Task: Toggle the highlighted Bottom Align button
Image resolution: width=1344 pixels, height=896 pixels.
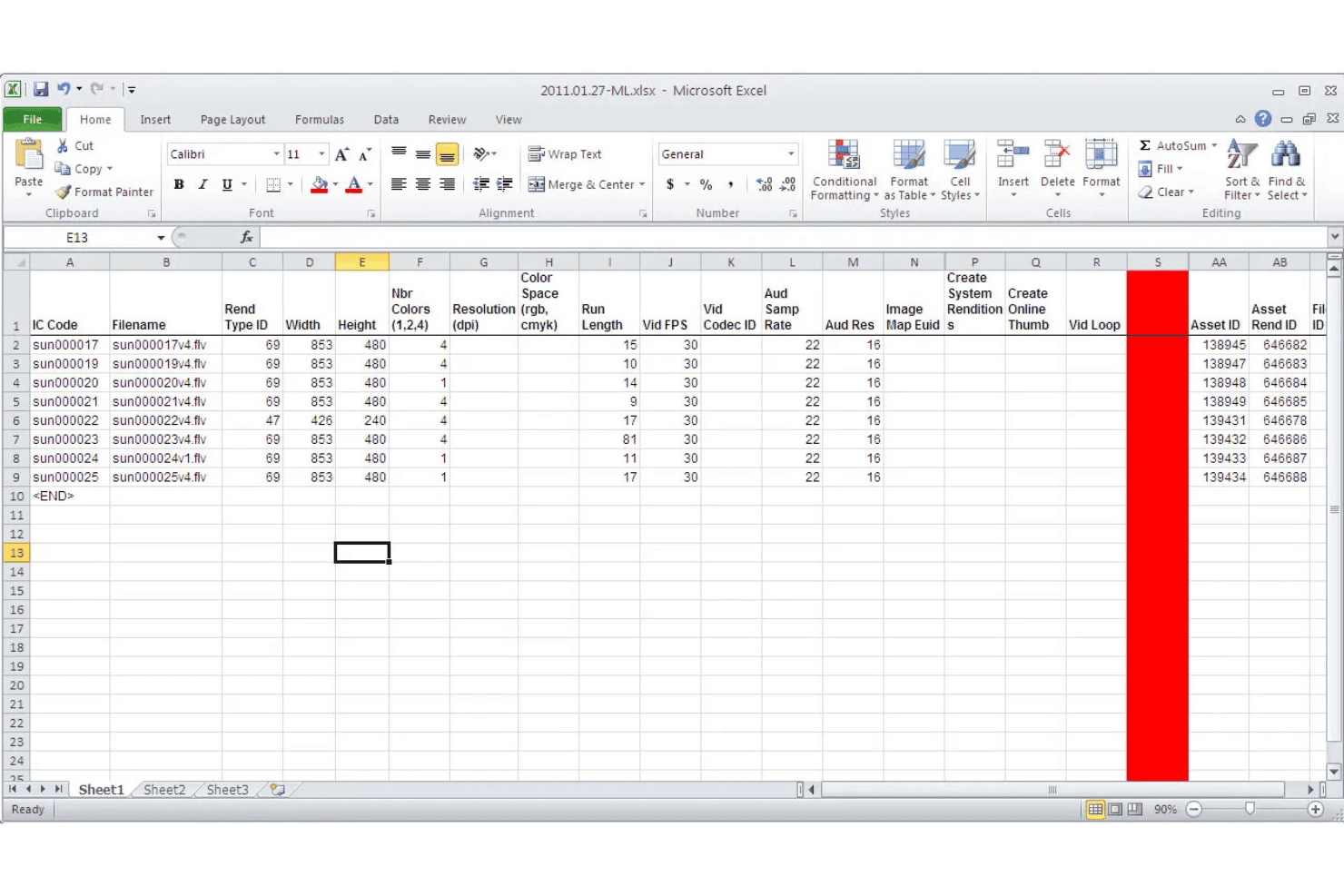Action: [447, 154]
